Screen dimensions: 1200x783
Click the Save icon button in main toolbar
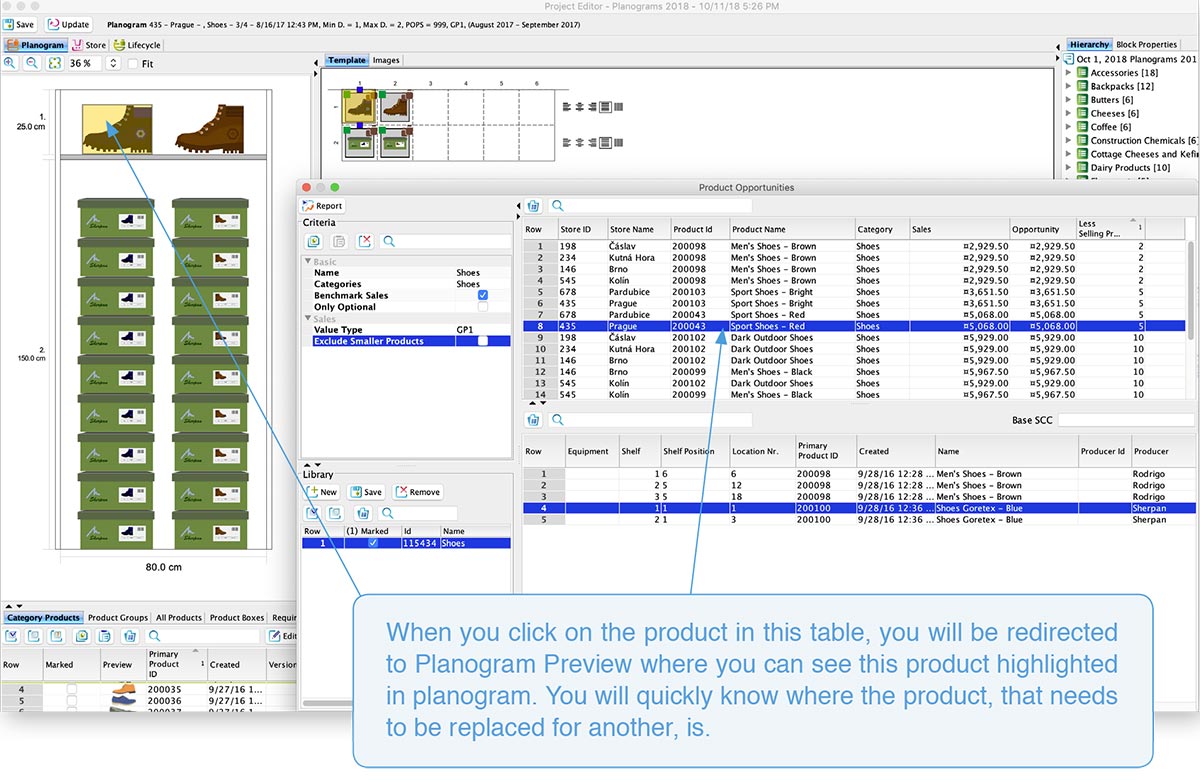click(19, 24)
